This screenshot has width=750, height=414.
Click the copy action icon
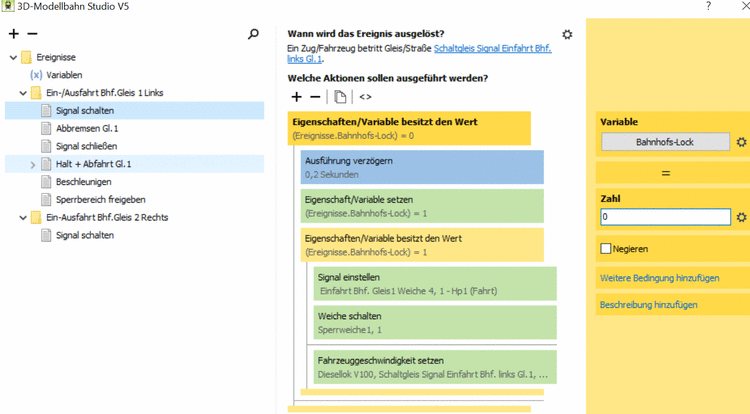(x=341, y=97)
